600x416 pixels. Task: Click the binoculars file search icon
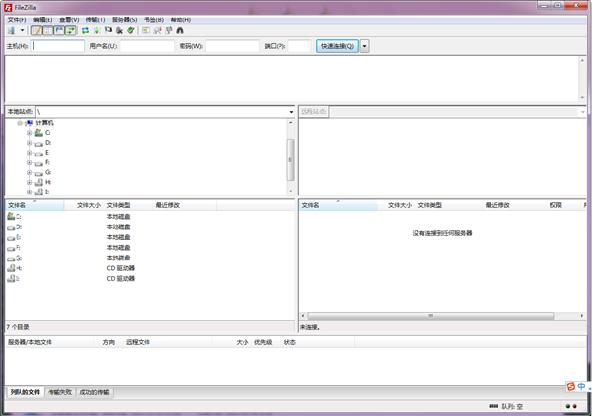click(x=180, y=31)
